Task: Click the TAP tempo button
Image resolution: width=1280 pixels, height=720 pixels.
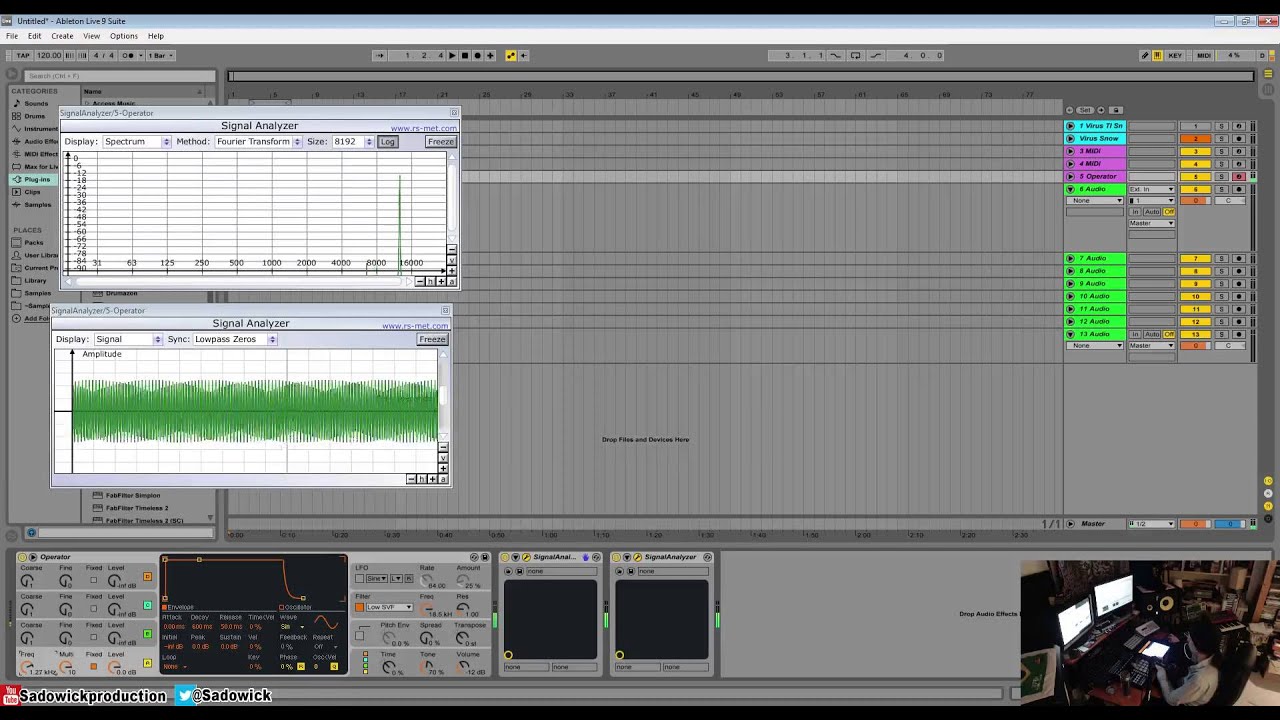Action: click(x=22, y=55)
